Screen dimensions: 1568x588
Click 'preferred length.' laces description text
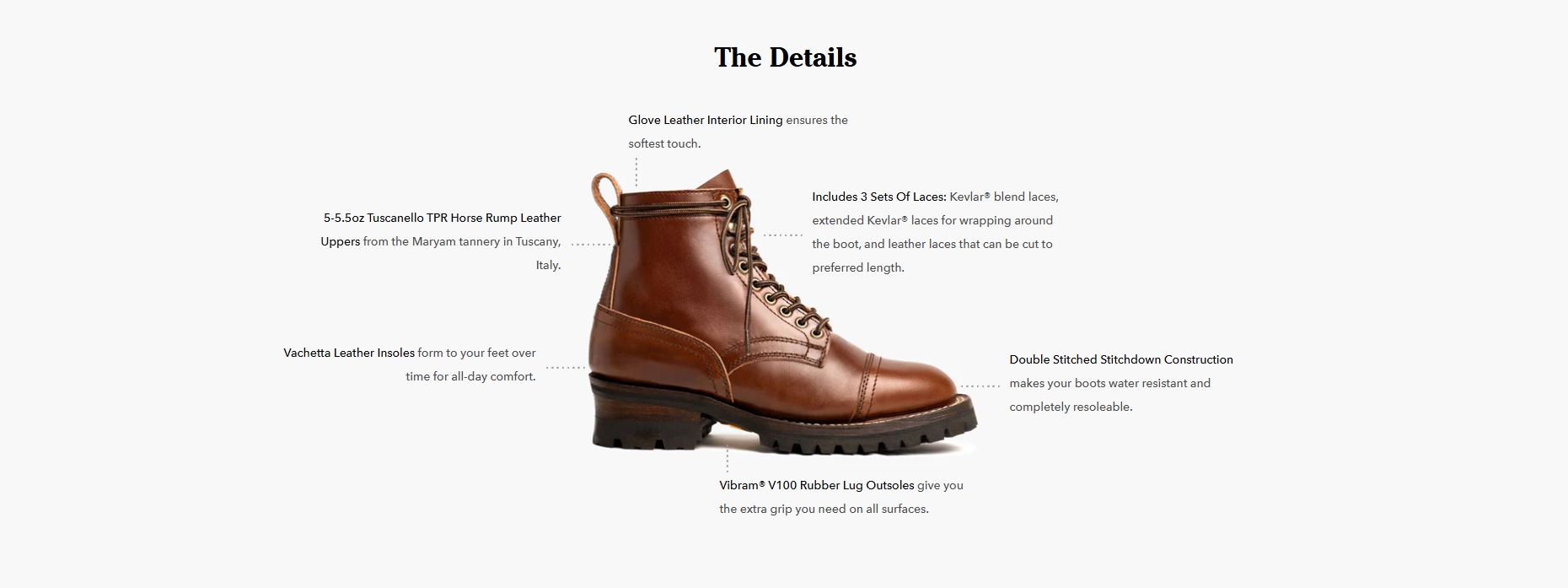click(858, 267)
